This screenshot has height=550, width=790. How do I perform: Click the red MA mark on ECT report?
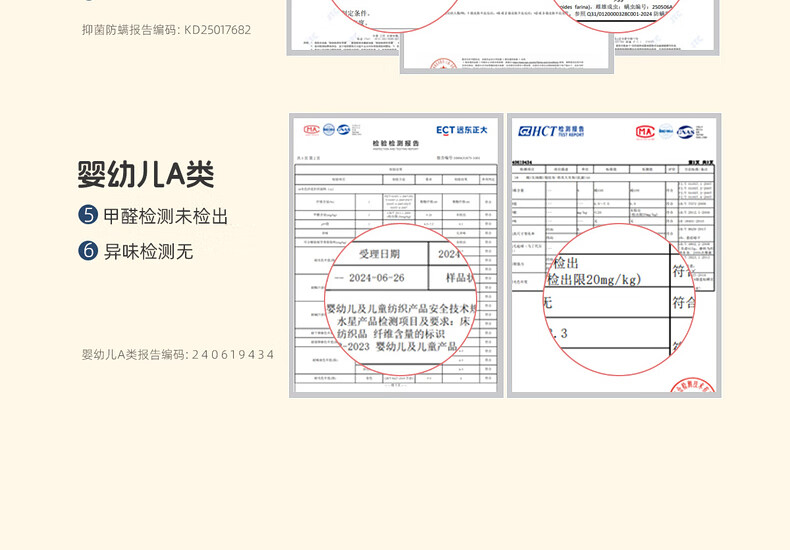(311, 129)
